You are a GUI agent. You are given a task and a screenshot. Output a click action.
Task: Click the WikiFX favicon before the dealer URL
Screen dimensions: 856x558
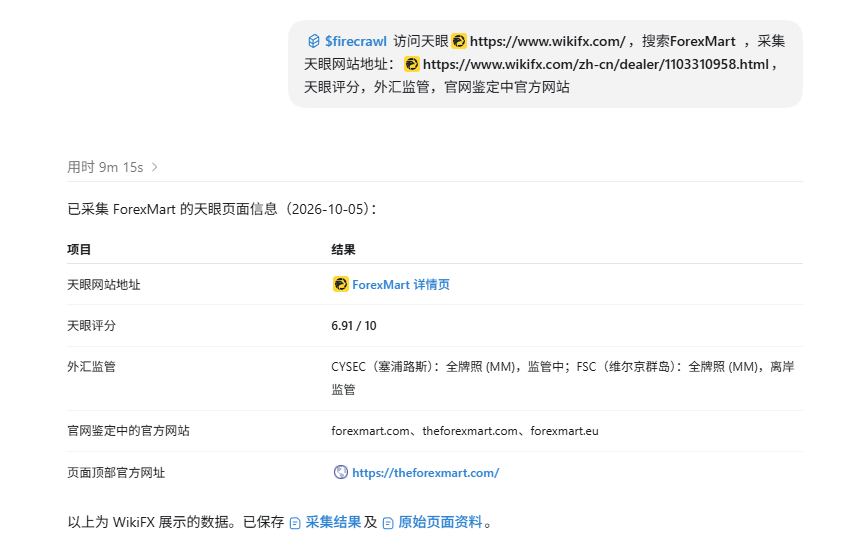pos(412,64)
